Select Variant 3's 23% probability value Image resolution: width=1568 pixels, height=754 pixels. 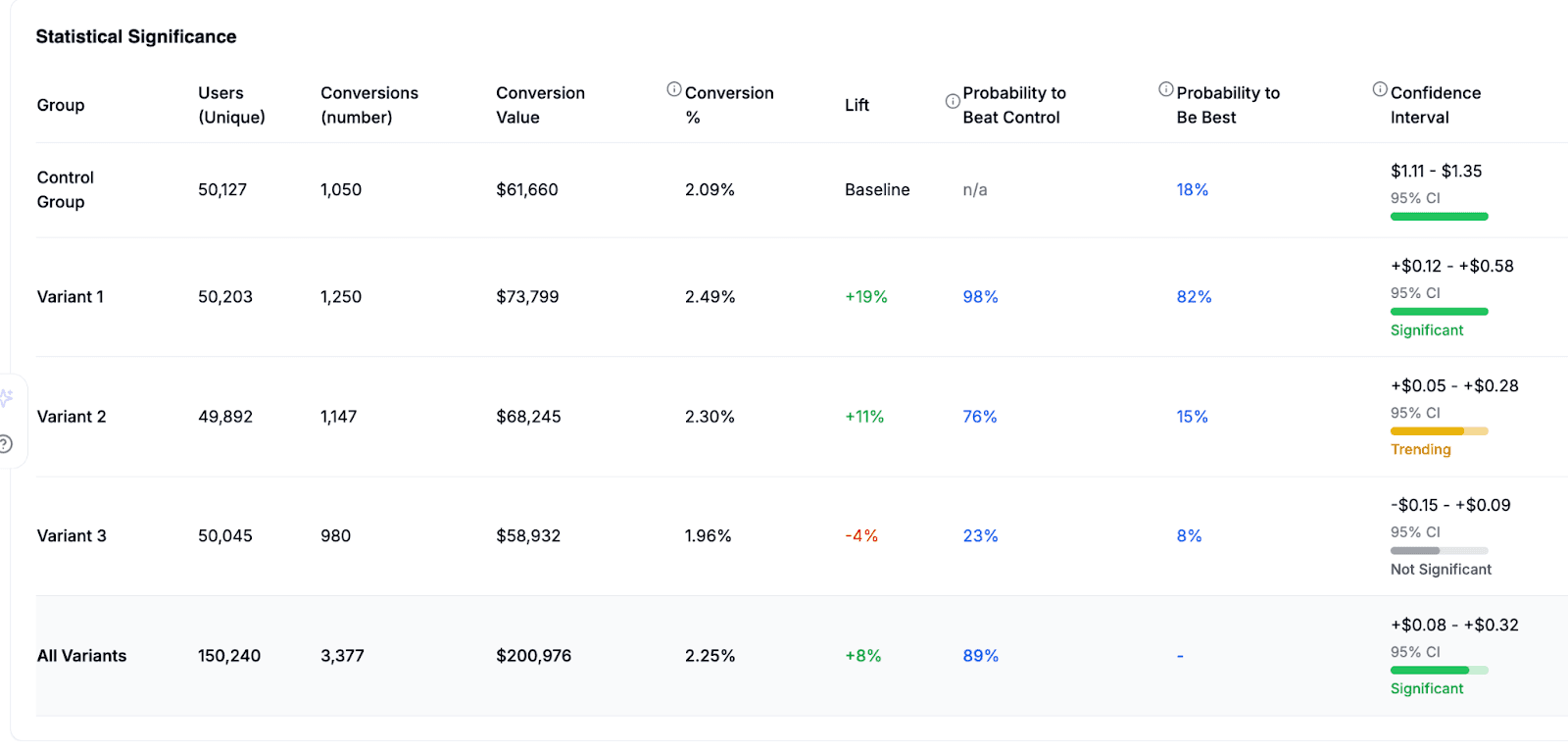click(x=980, y=536)
